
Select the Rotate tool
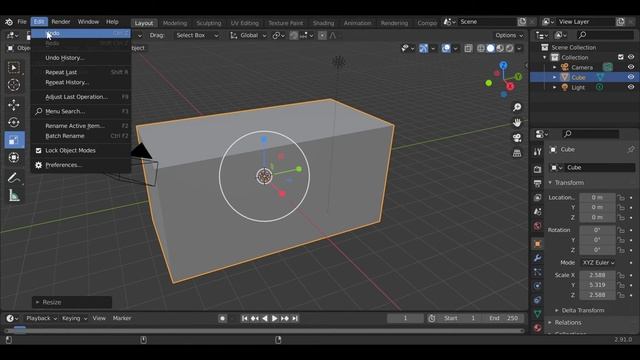click(14, 122)
